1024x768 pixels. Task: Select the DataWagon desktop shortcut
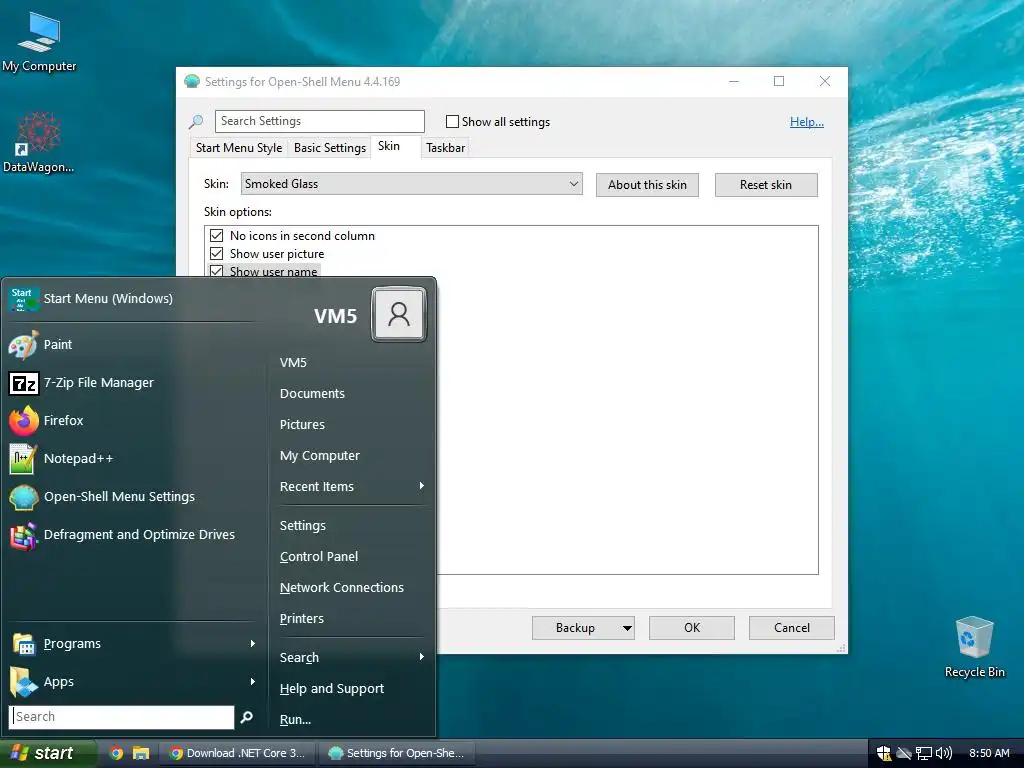39,142
